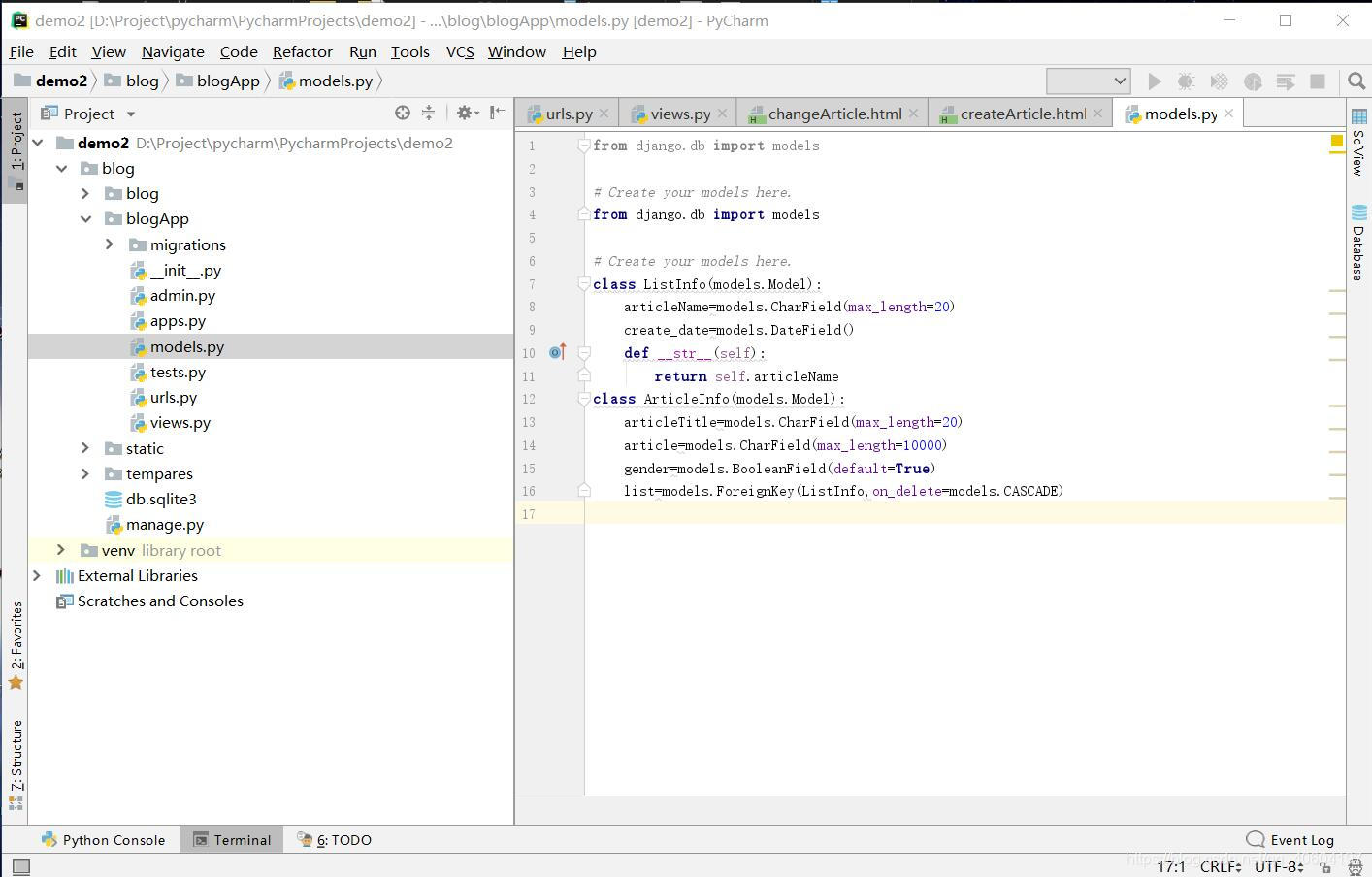Fold the import block at line 1
This screenshot has width=1372, height=877.
(x=584, y=146)
